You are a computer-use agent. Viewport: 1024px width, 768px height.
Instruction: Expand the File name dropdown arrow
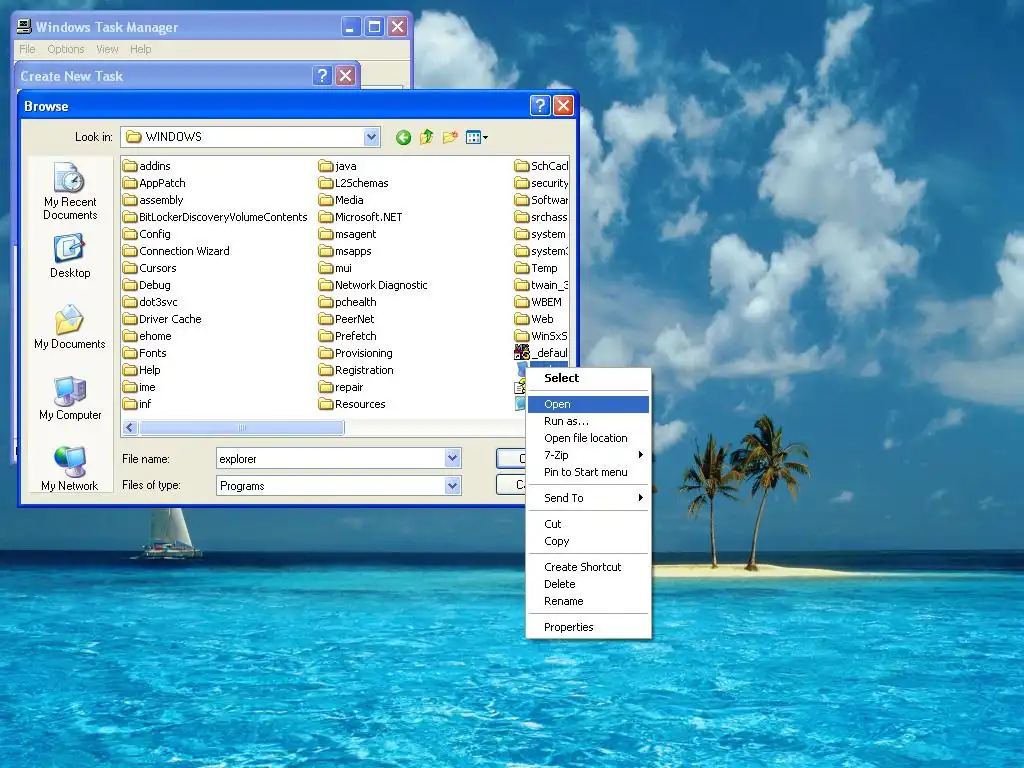point(453,458)
